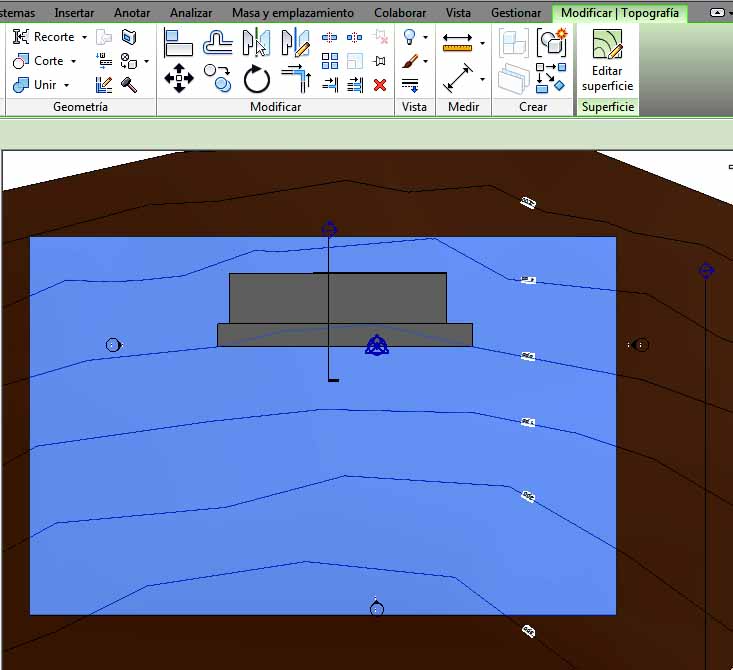Switch to the Masa y emplazamiento tab
Viewport: 733px width, 670px height.
tap(292, 13)
